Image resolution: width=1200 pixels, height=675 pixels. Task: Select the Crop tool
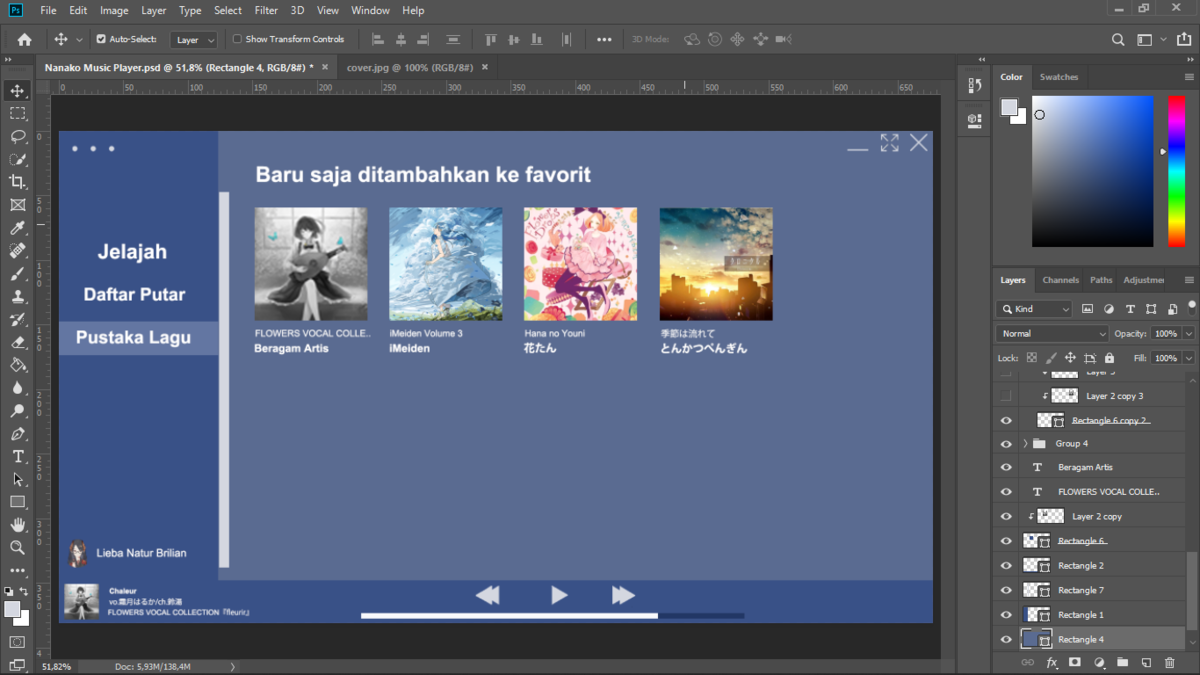(x=17, y=181)
